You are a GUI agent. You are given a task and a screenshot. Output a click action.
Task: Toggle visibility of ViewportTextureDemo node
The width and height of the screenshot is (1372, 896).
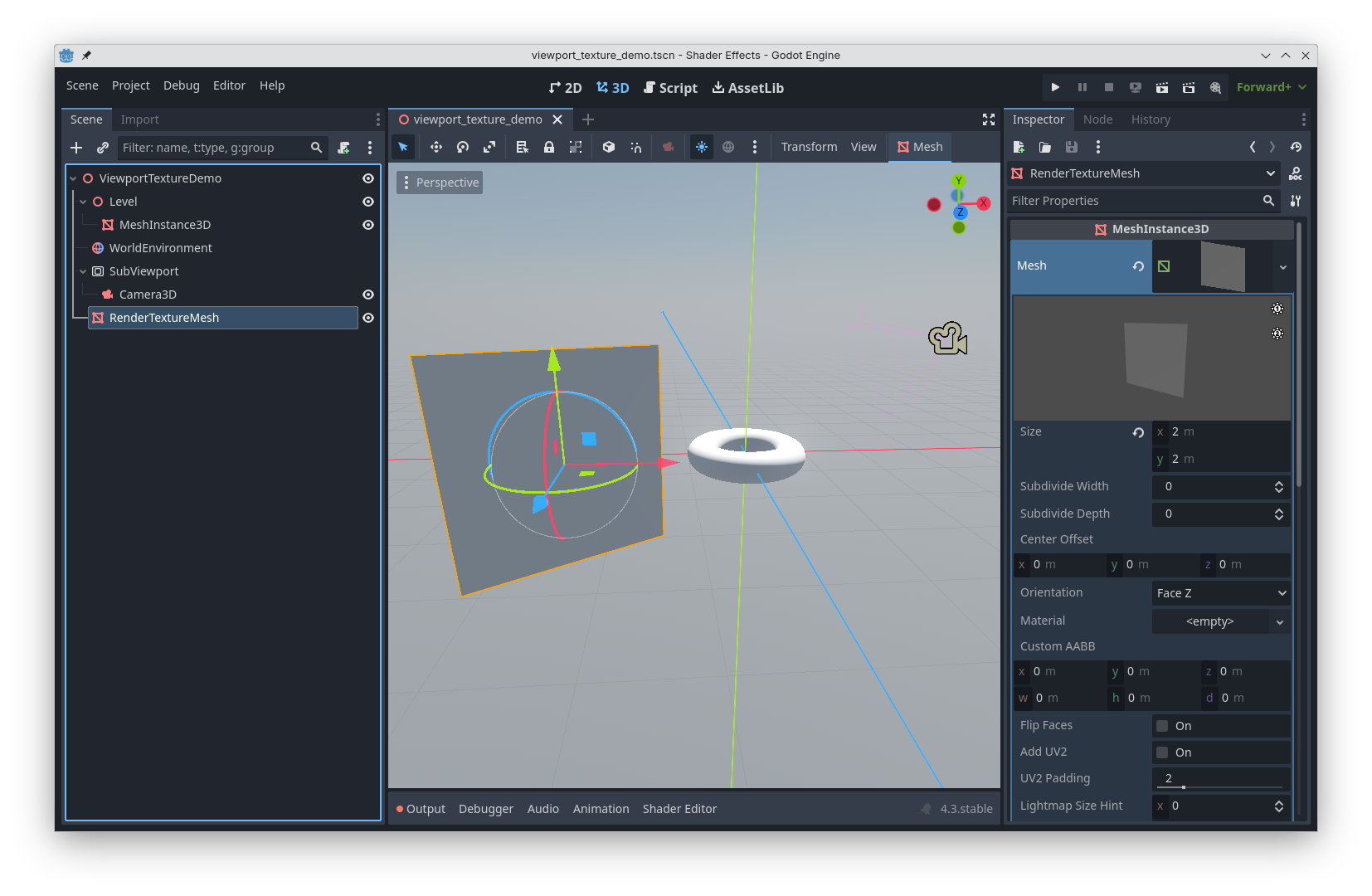click(x=368, y=178)
